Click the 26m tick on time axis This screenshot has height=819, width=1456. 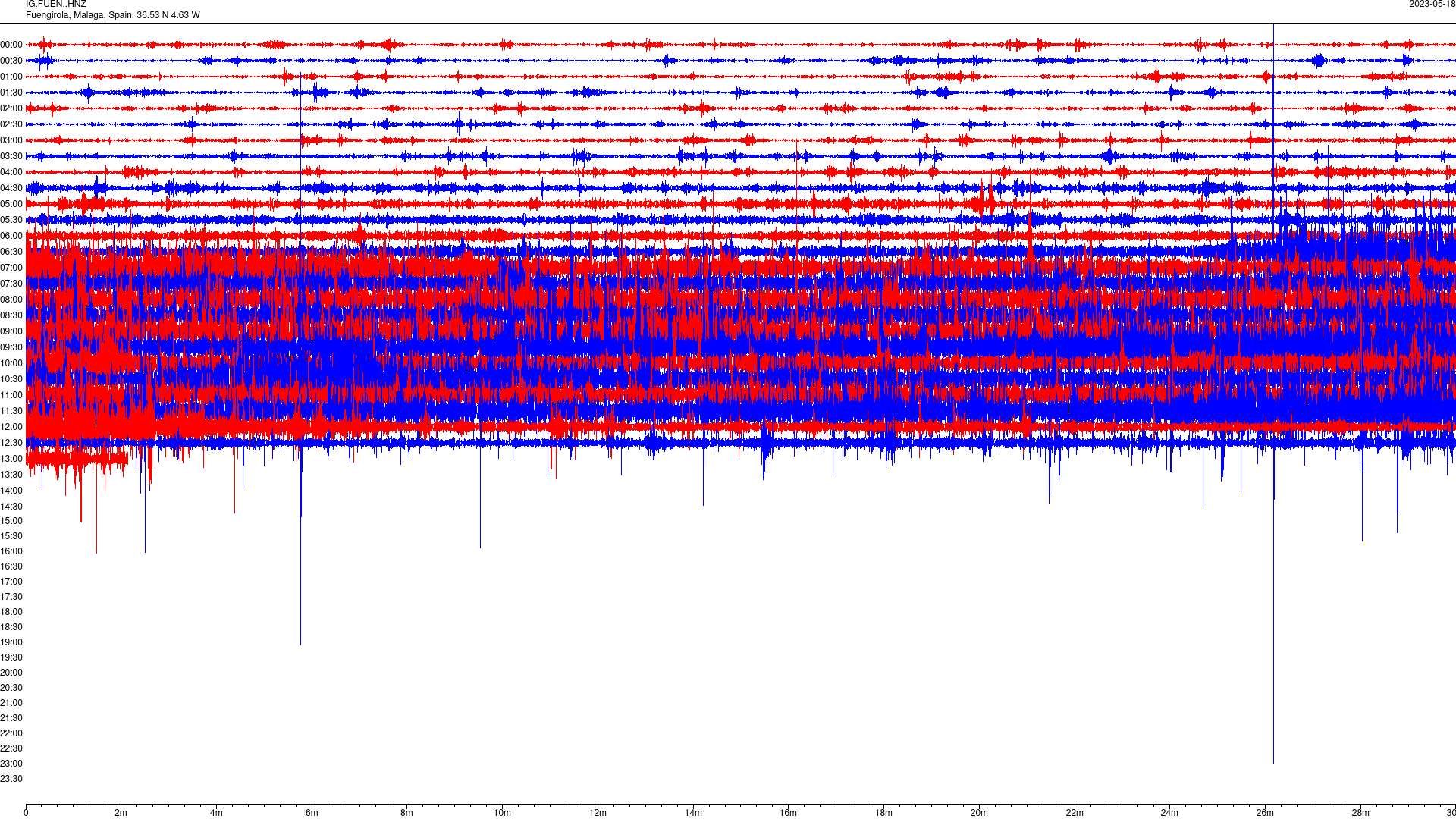1265,813
